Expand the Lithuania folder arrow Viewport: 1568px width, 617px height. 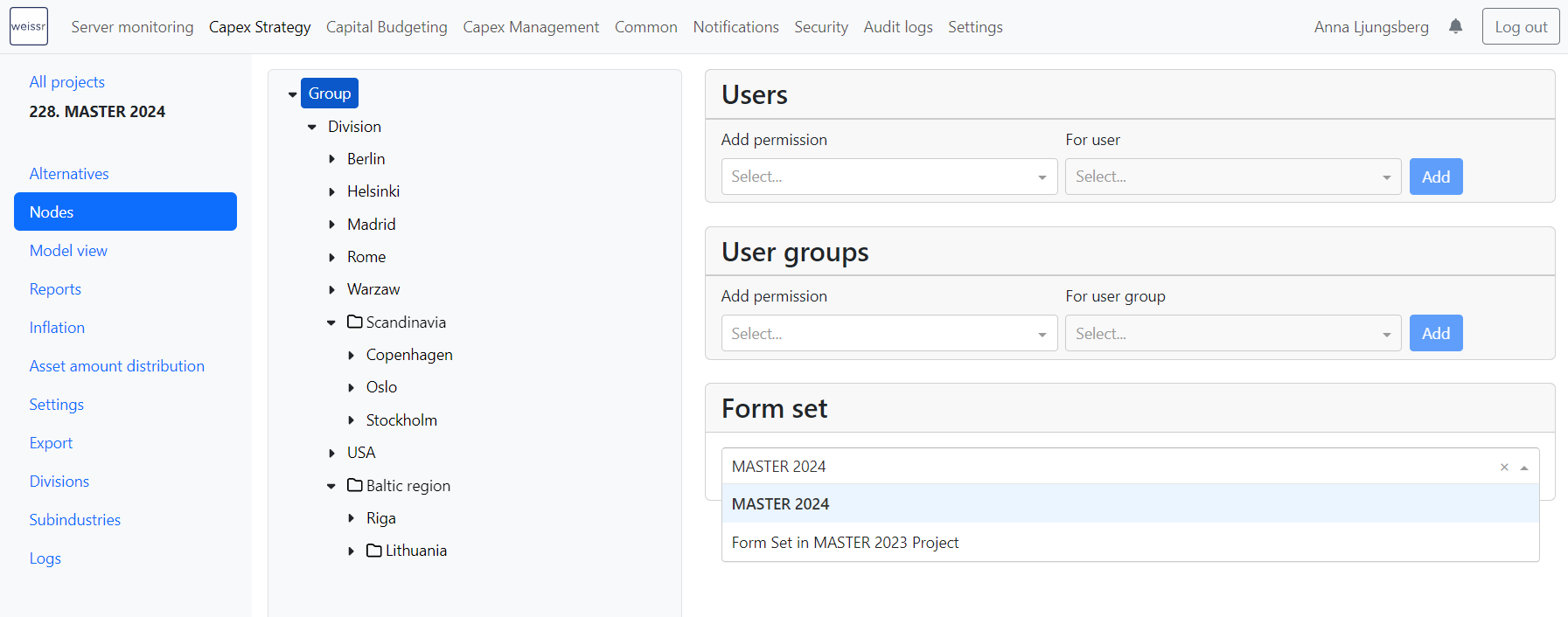pos(352,551)
